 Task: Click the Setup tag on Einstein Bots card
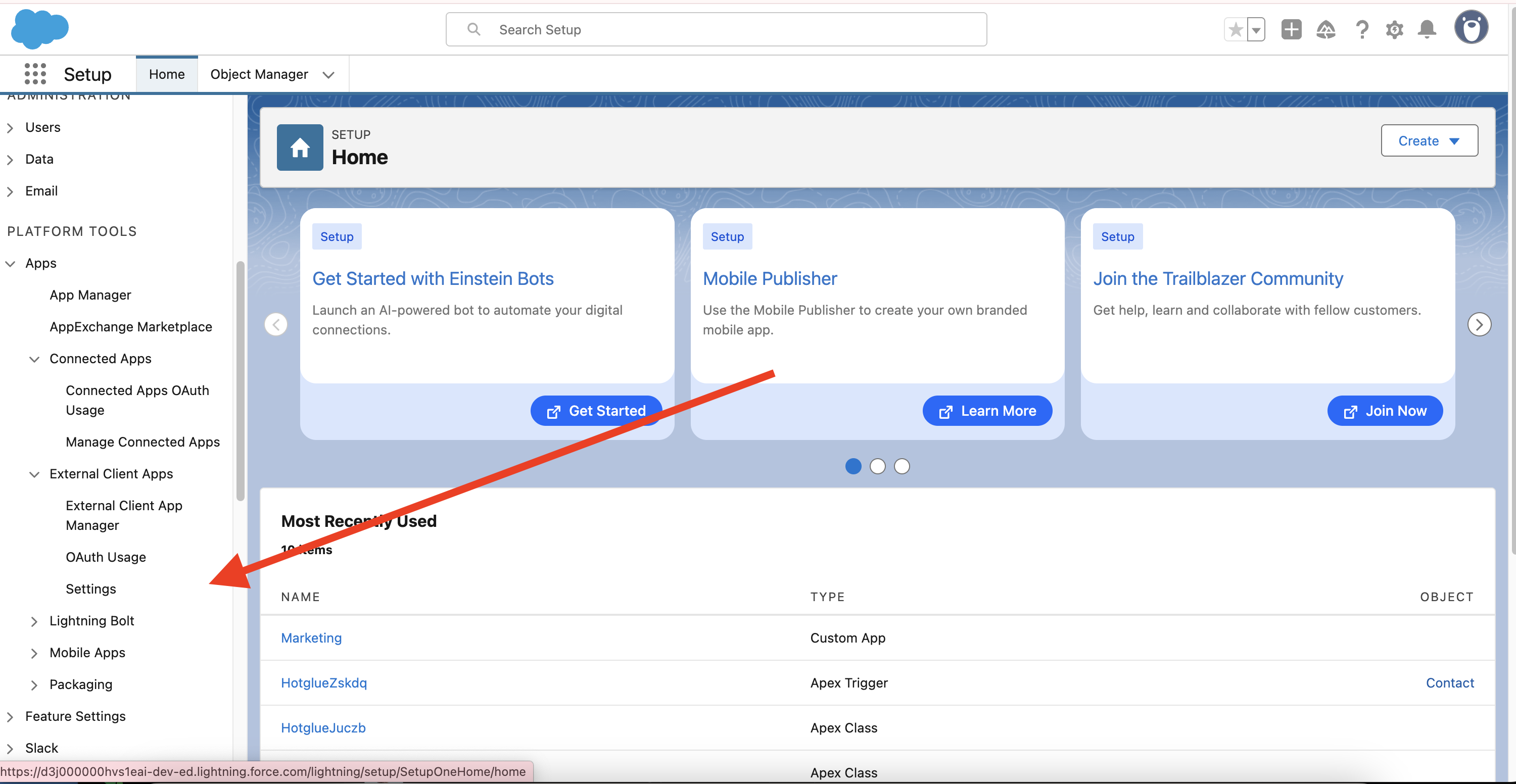(x=337, y=236)
